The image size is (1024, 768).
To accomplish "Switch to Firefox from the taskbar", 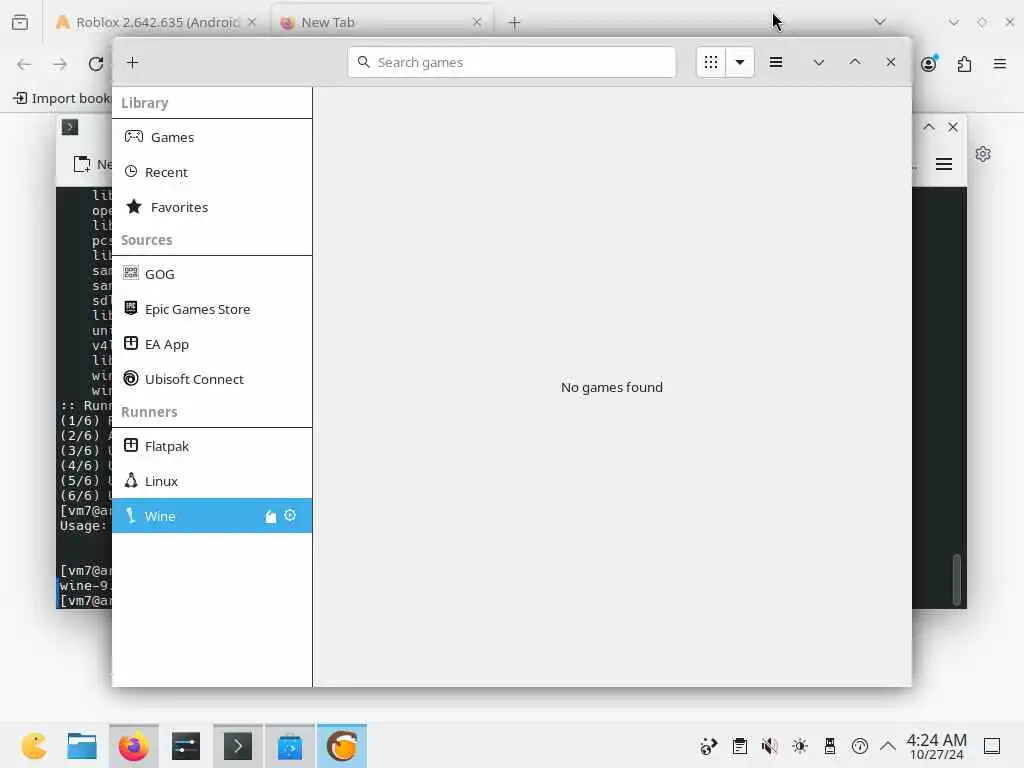I will [134, 746].
